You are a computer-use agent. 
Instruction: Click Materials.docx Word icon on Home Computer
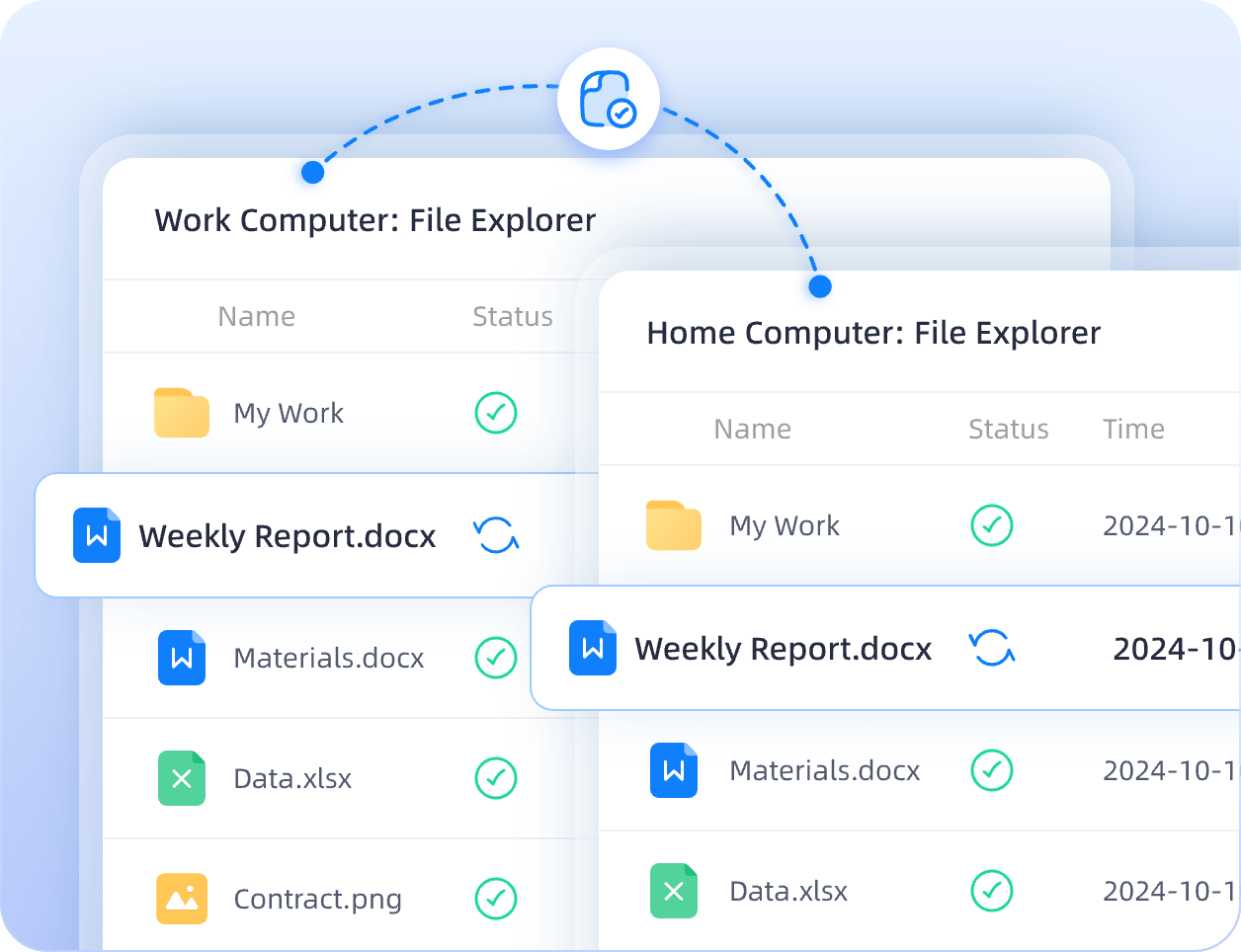click(674, 770)
